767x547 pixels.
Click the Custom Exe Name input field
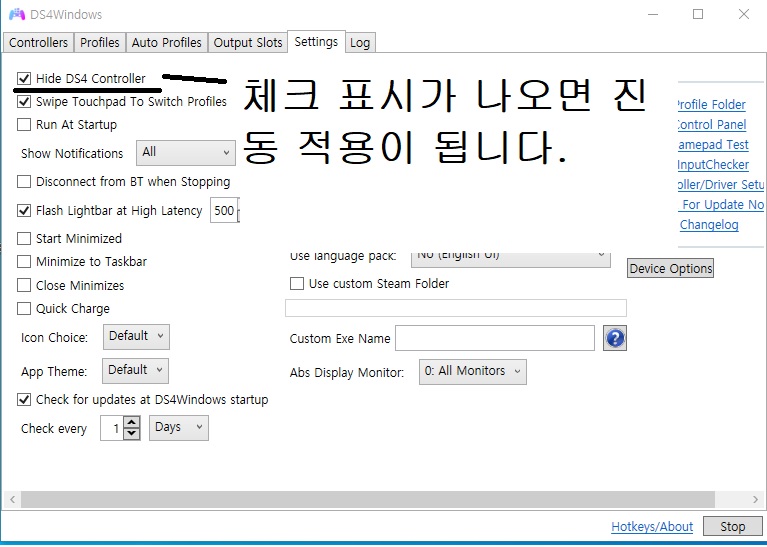click(x=495, y=338)
